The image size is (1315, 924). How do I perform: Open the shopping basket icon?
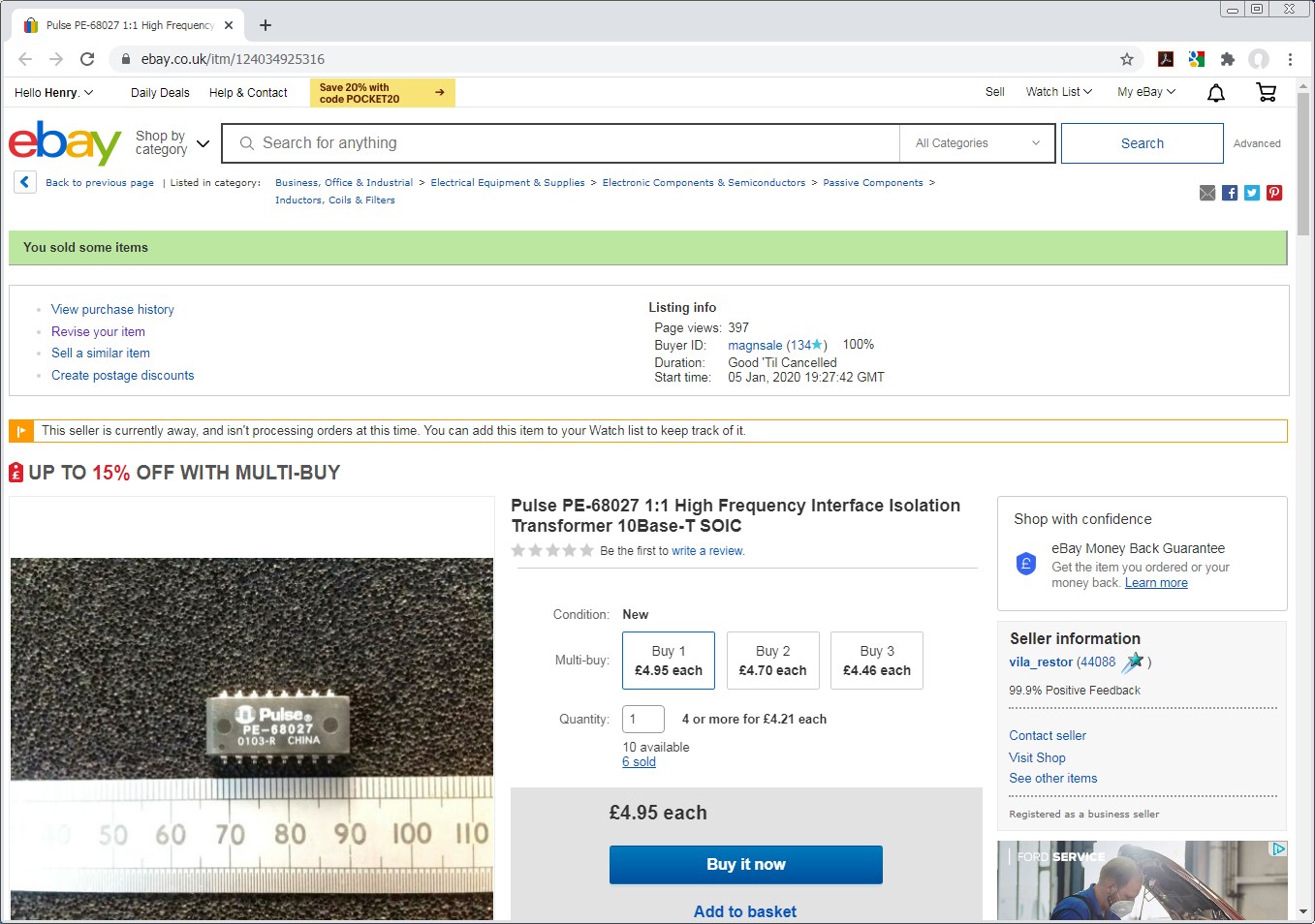[1266, 92]
